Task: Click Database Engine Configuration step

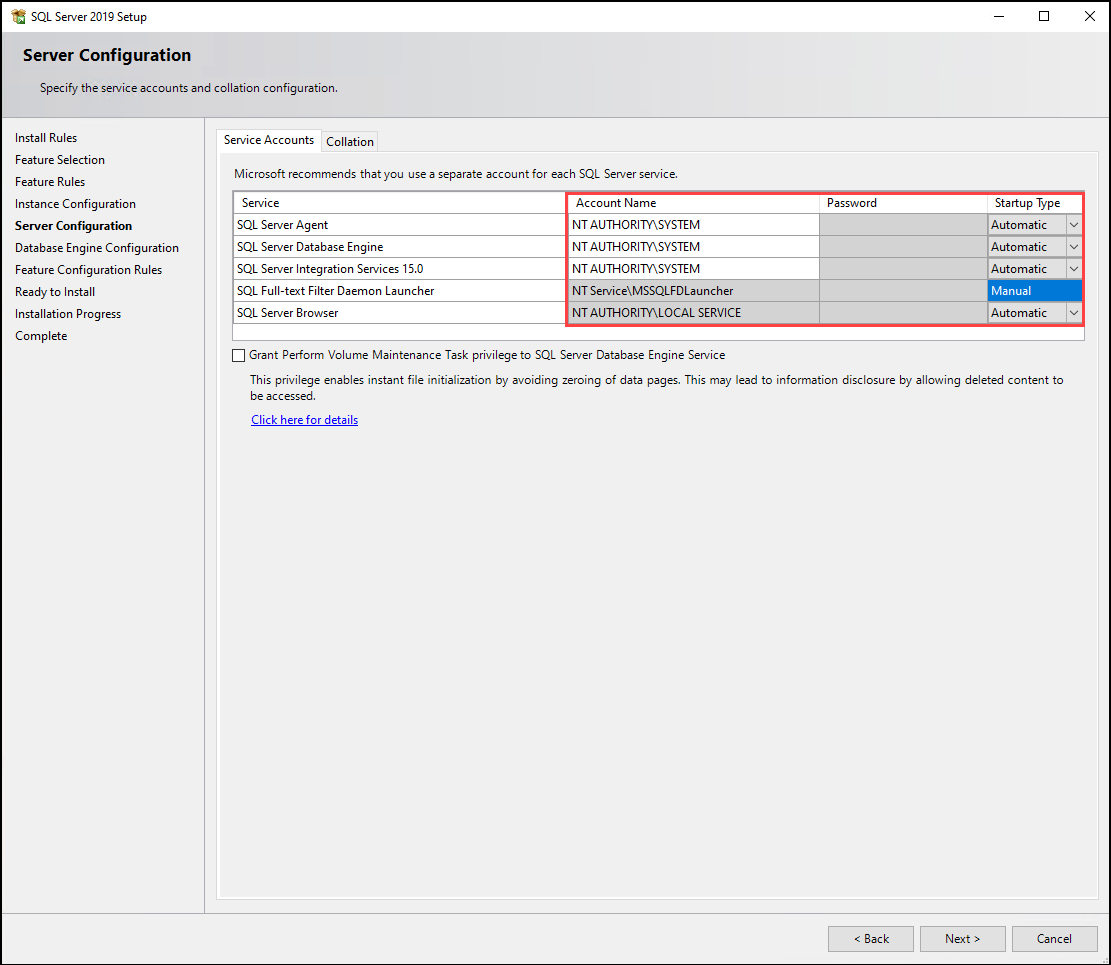Action: tap(97, 248)
